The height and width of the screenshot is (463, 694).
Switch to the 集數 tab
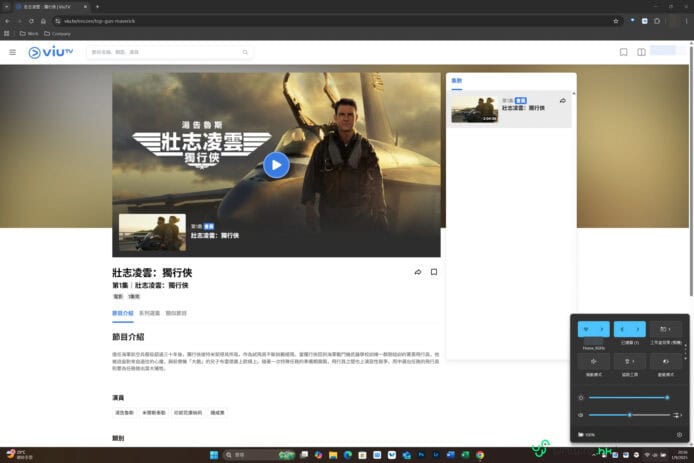click(456, 81)
